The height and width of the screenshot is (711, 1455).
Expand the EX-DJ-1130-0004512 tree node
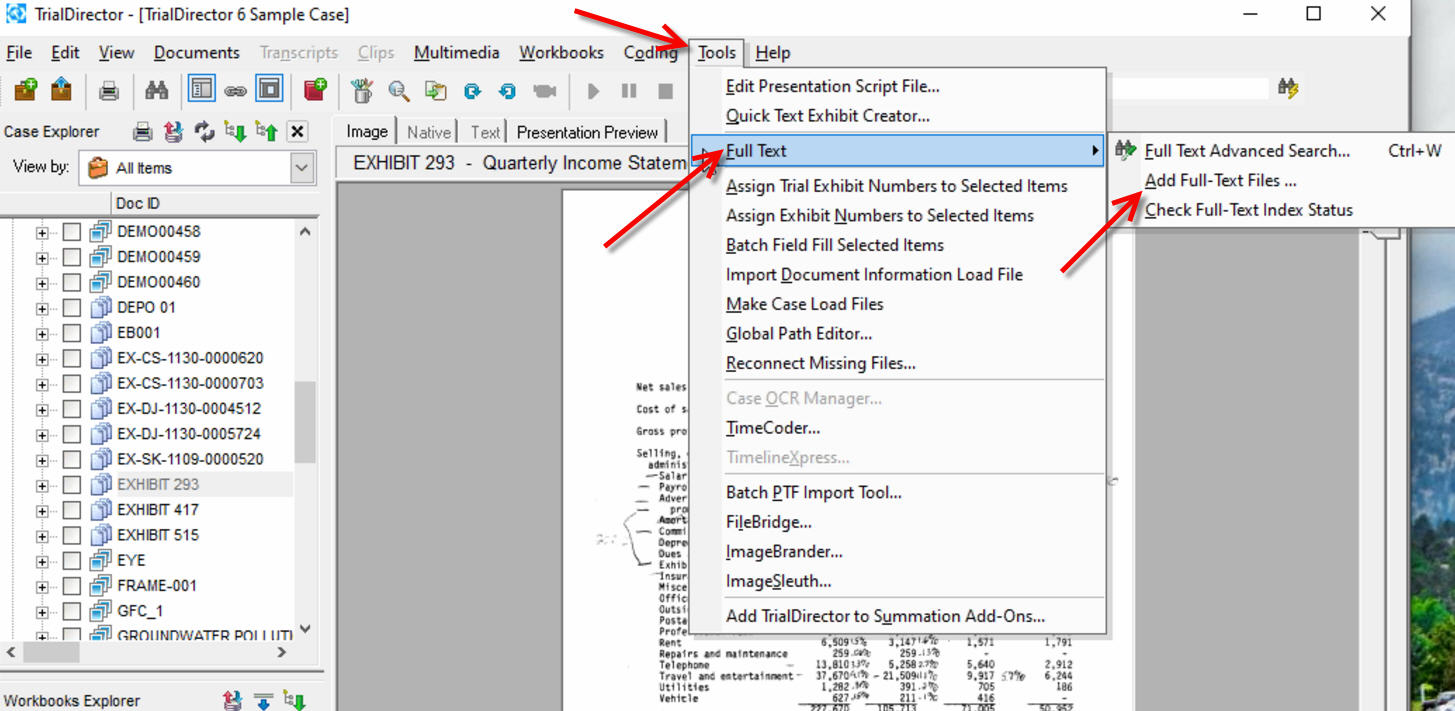tap(42, 409)
